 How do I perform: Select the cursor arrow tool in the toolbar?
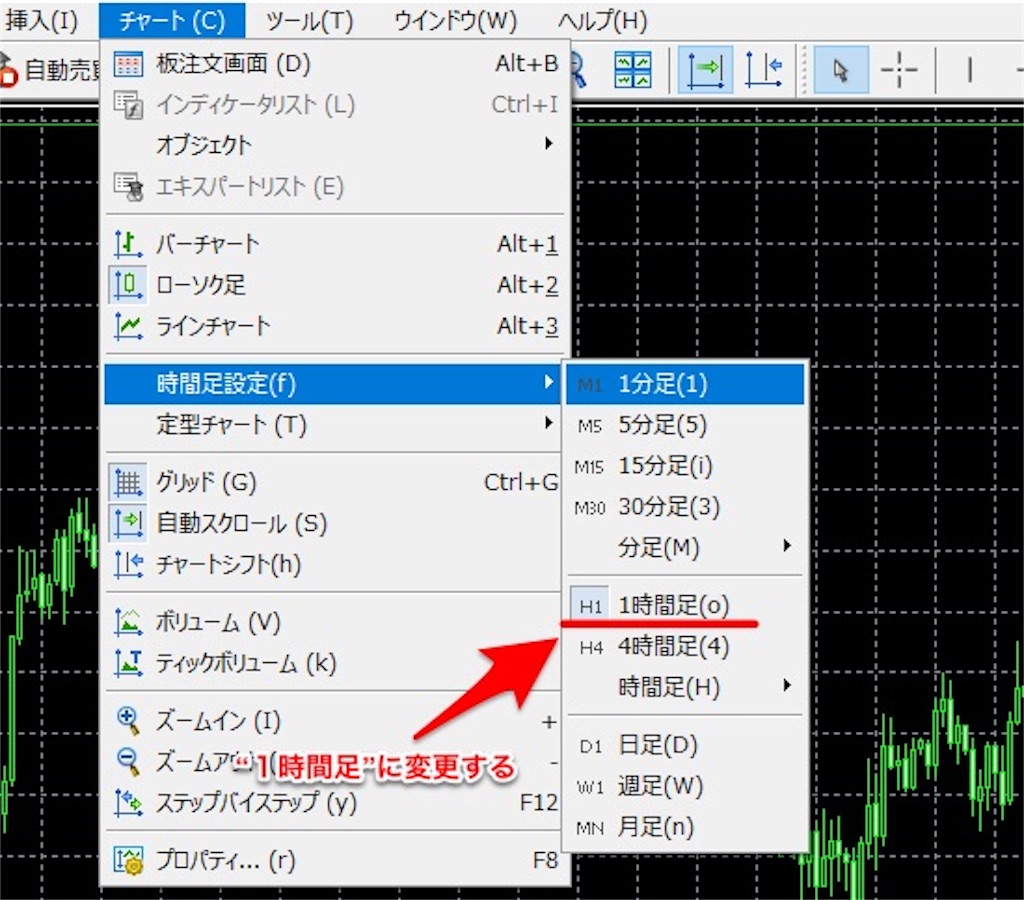click(842, 70)
